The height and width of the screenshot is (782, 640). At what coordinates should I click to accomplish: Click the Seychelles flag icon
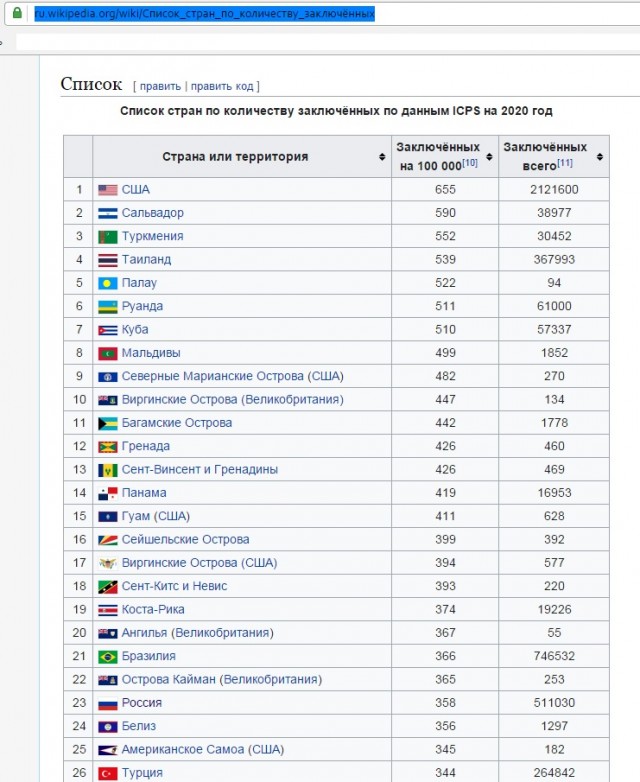[108, 540]
